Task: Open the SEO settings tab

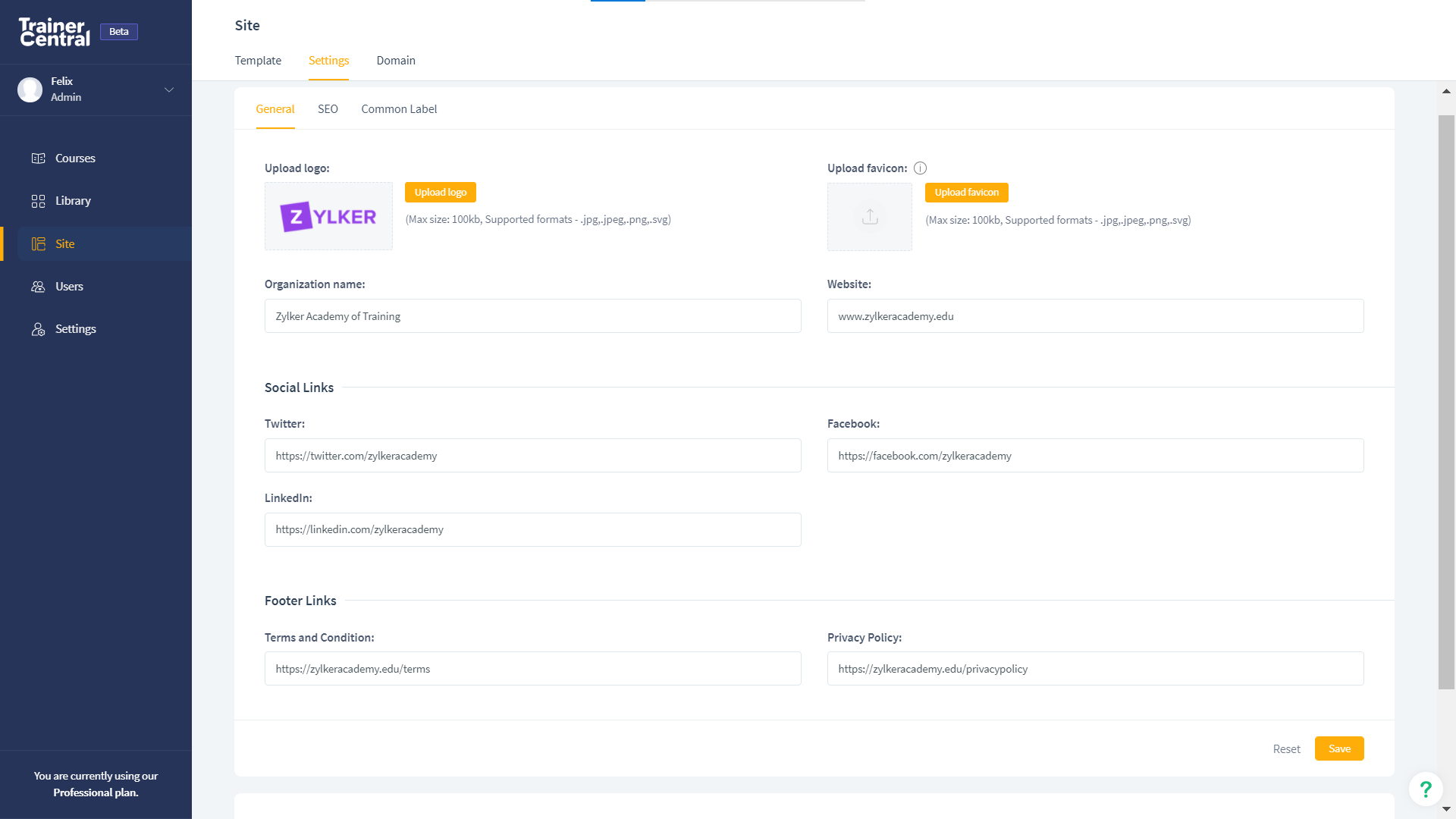Action: [x=328, y=109]
